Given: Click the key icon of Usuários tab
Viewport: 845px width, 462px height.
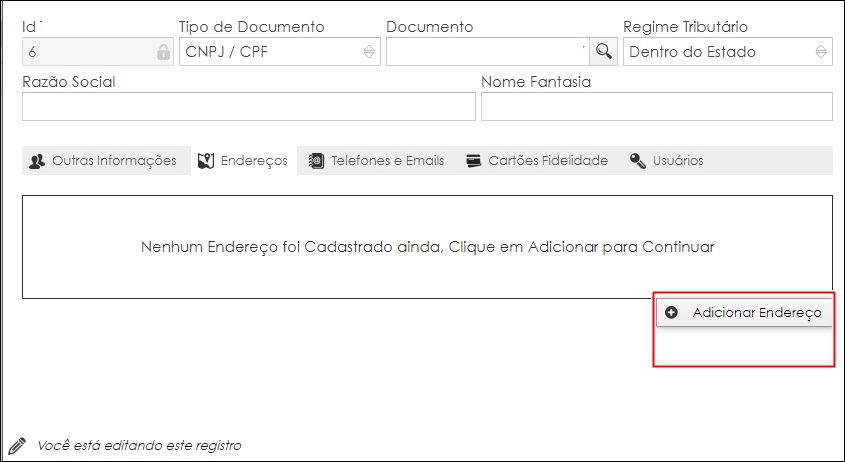Looking at the screenshot, I should 638,161.
